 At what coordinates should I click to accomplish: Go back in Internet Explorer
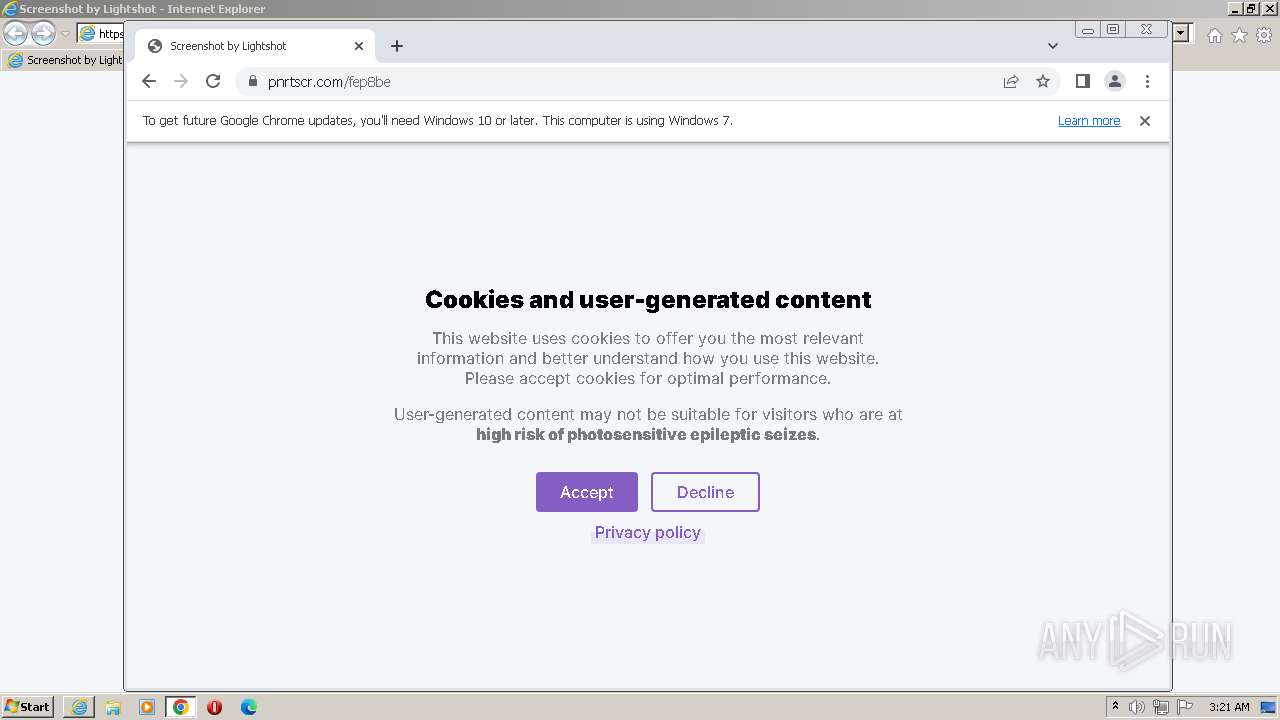16,34
